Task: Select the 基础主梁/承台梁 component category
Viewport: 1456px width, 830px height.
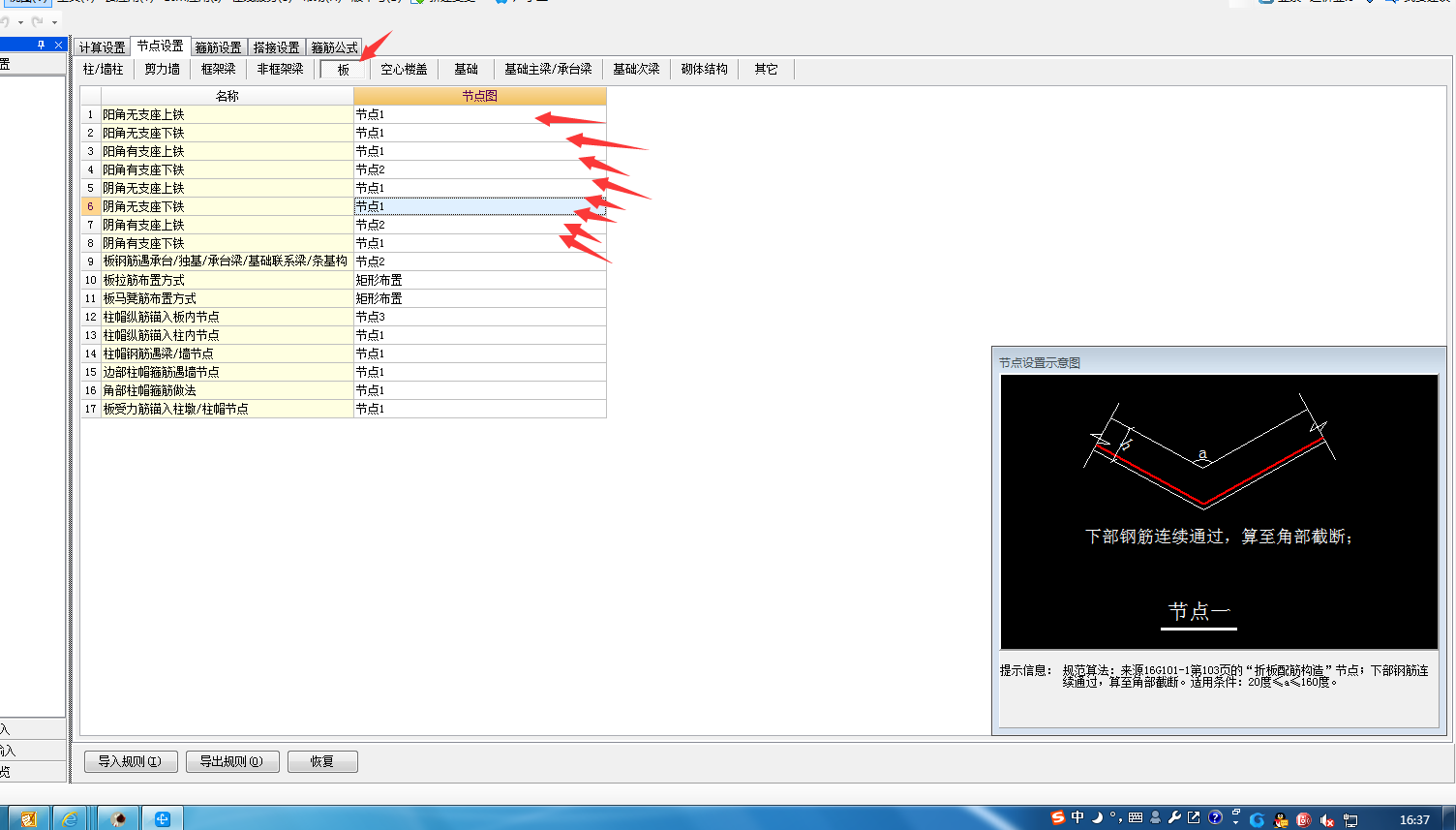Action: tap(548, 69)
